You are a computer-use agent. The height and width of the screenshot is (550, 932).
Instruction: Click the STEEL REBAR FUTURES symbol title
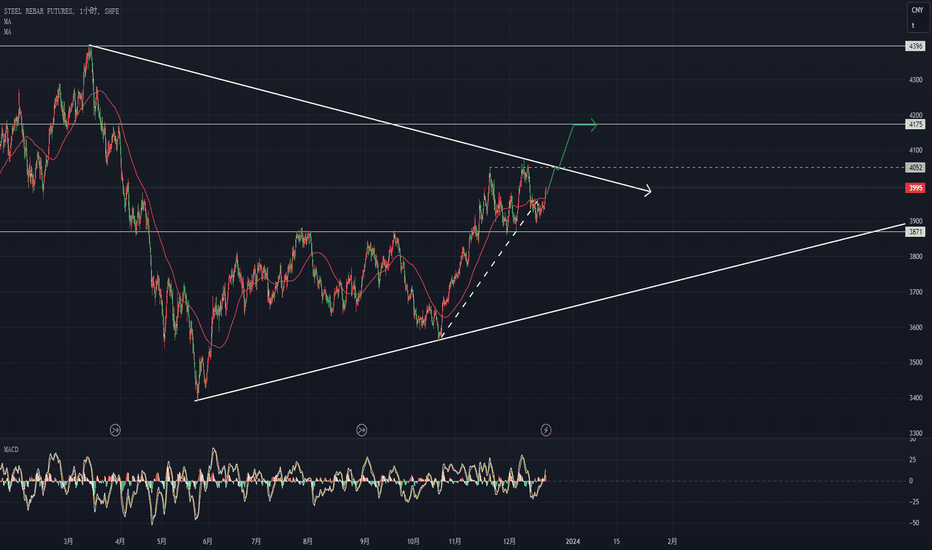tap(61, 11)
